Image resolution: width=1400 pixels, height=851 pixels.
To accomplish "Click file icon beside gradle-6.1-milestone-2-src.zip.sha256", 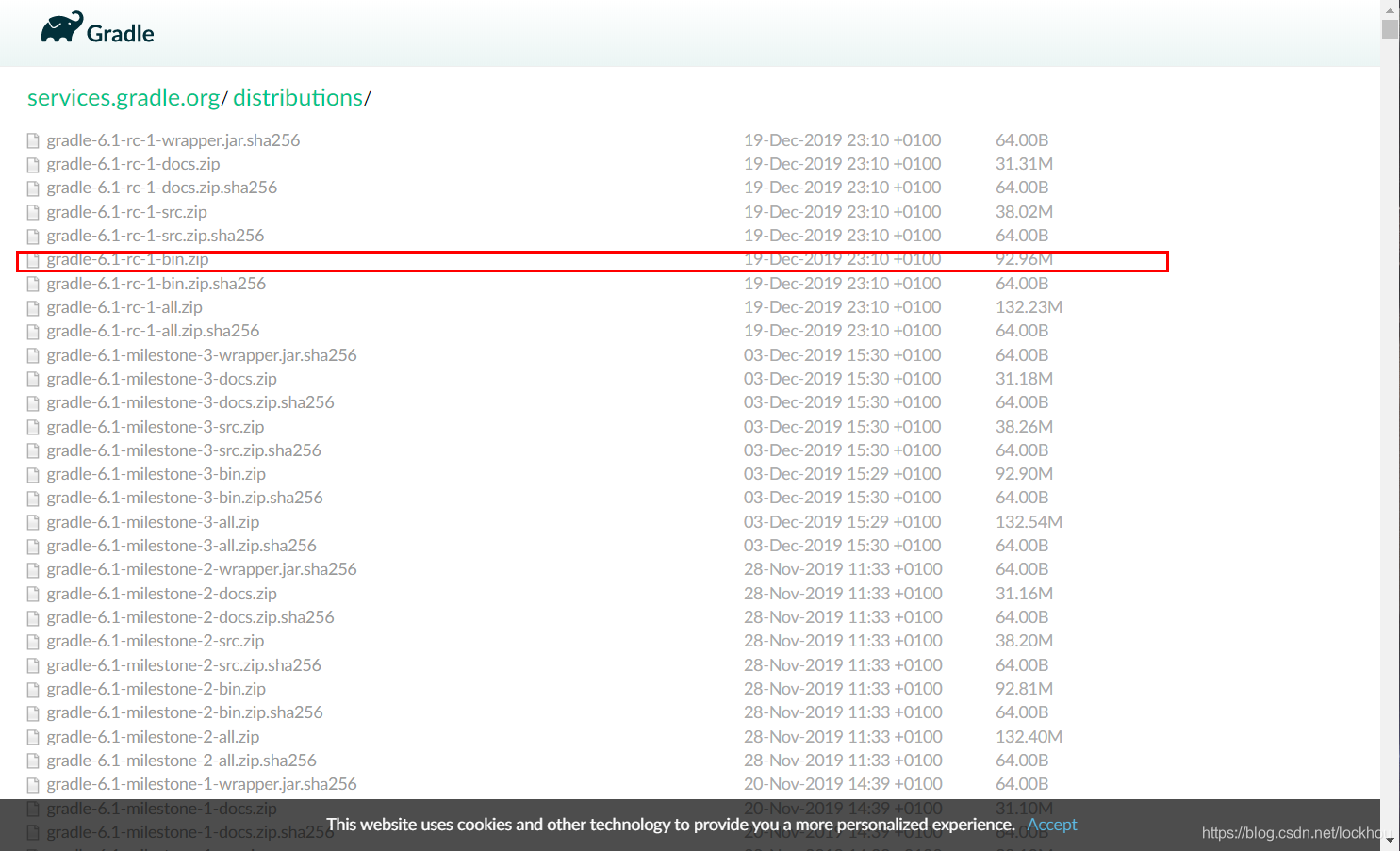I will coord(33,666).
